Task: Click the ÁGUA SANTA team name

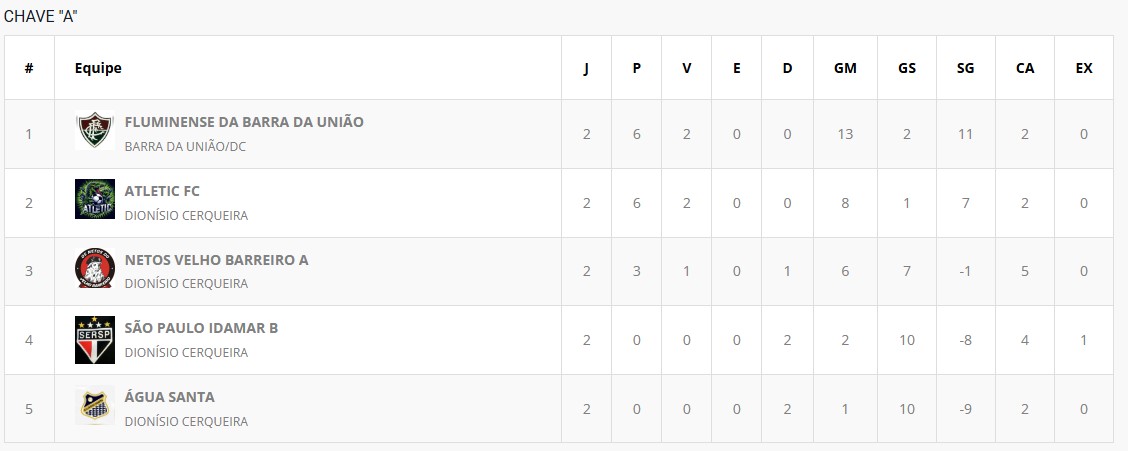Action: 169,397
